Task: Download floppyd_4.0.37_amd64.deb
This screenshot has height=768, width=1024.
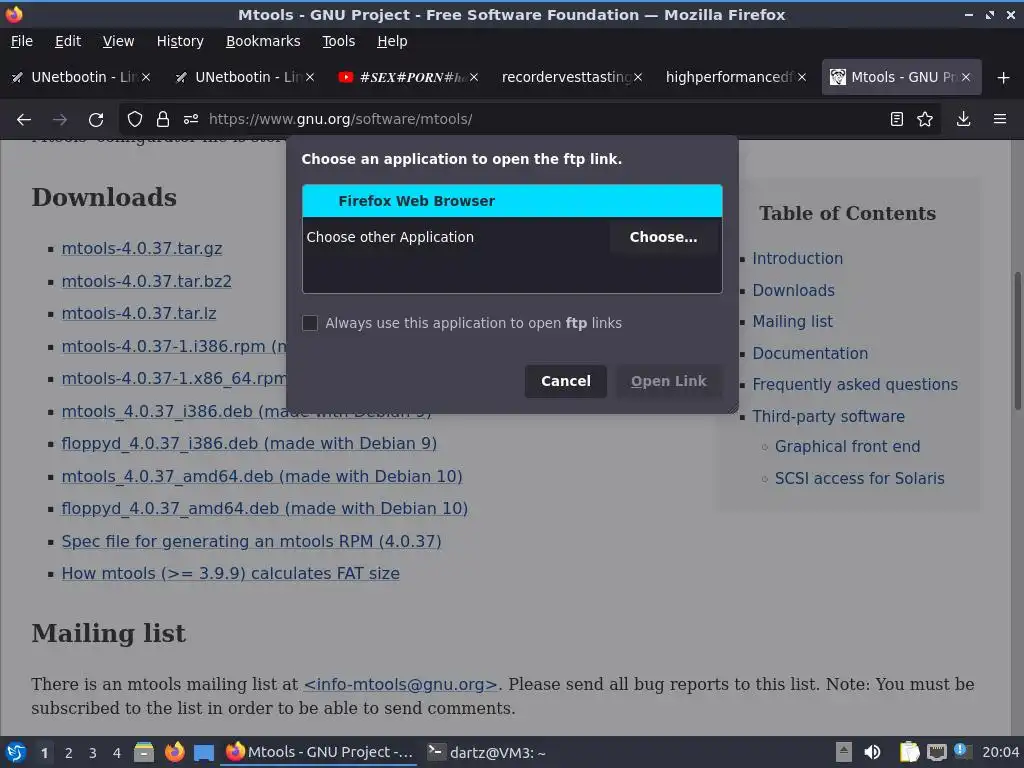Action: [264, 509]
